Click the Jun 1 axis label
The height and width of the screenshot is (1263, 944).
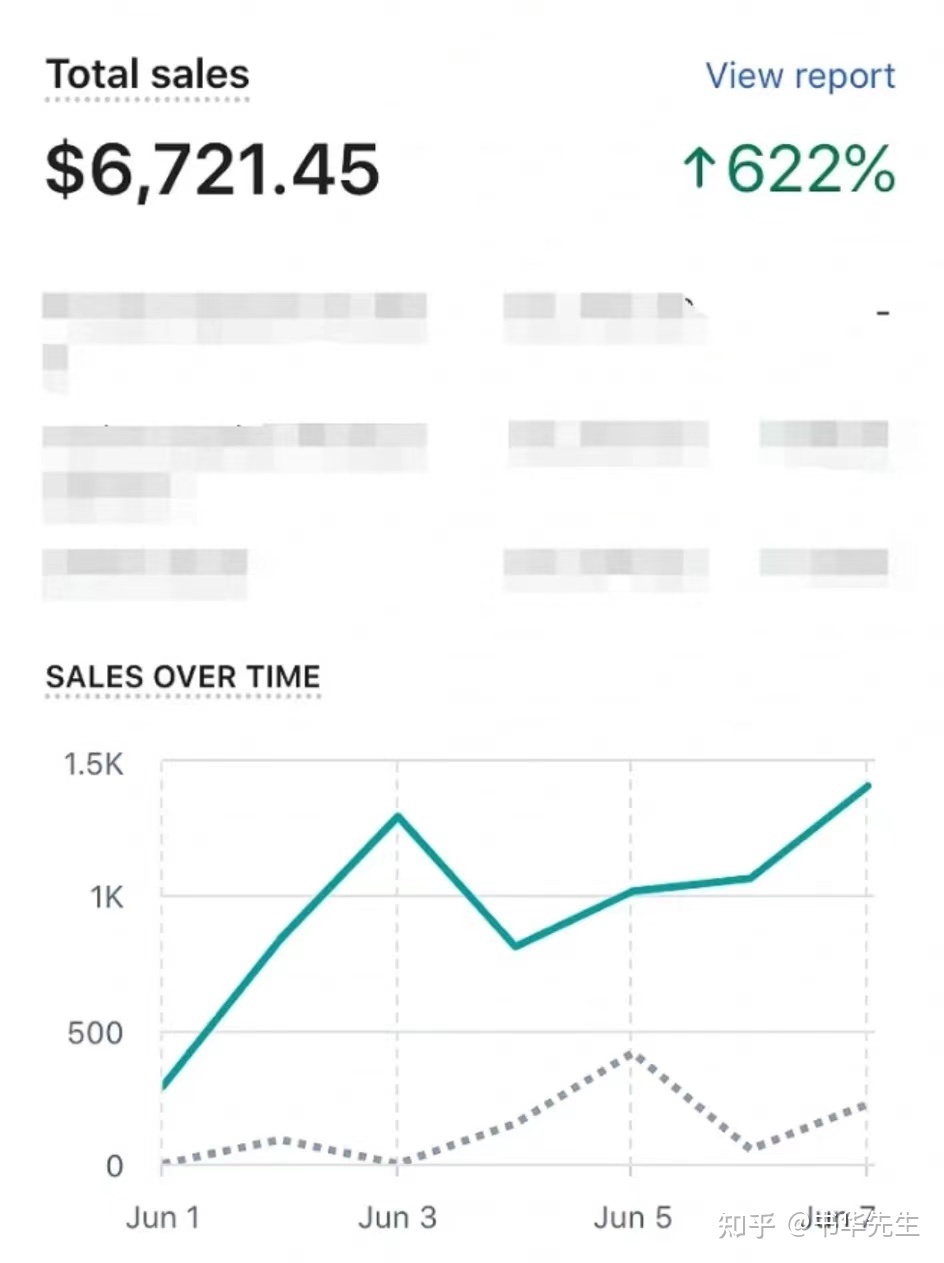(163, 1218)
